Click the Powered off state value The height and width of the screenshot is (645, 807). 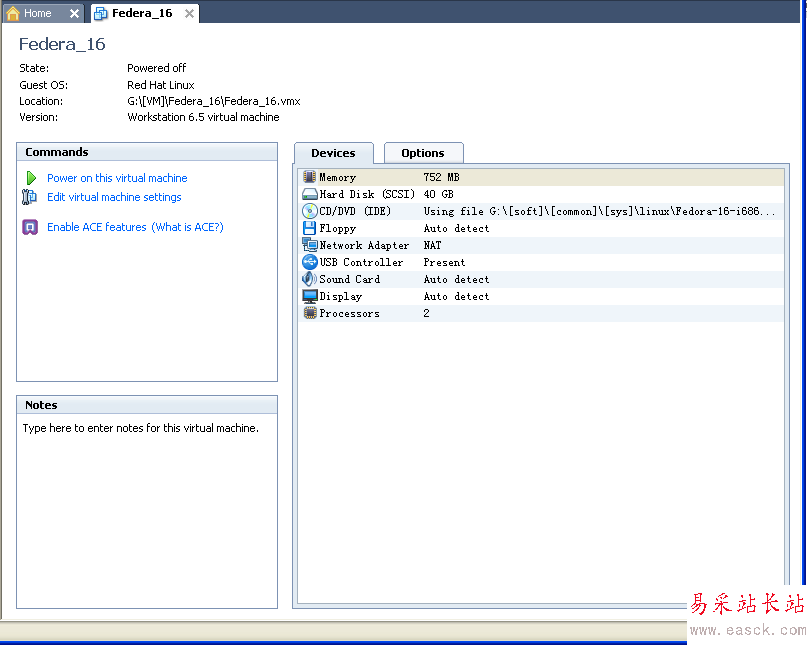click(x=156, y=68)
